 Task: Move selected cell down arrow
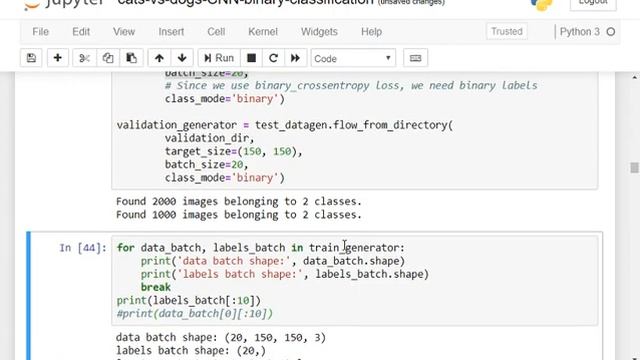(182, 58)
